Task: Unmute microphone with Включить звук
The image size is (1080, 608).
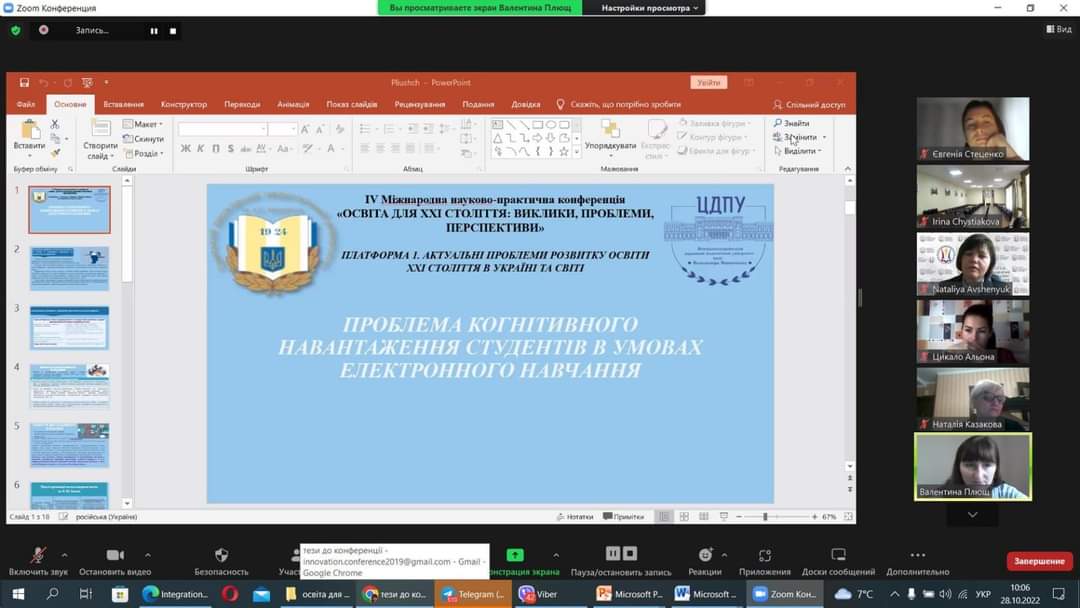Action: tap(37, 556)
